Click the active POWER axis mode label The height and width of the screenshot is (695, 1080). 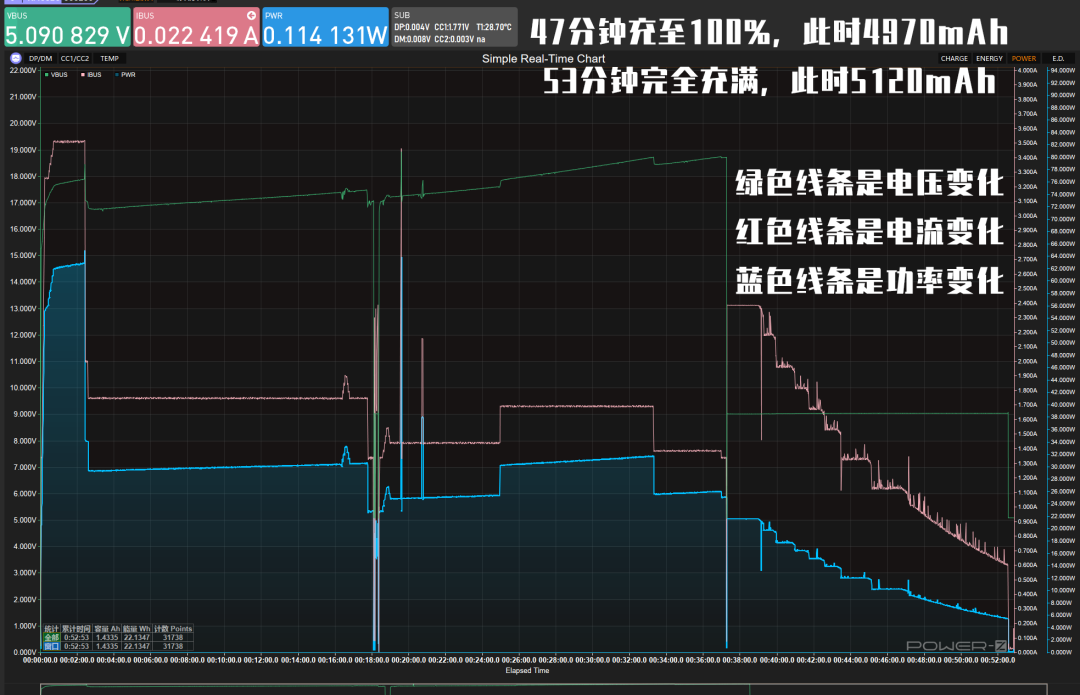coord(1023,59)
